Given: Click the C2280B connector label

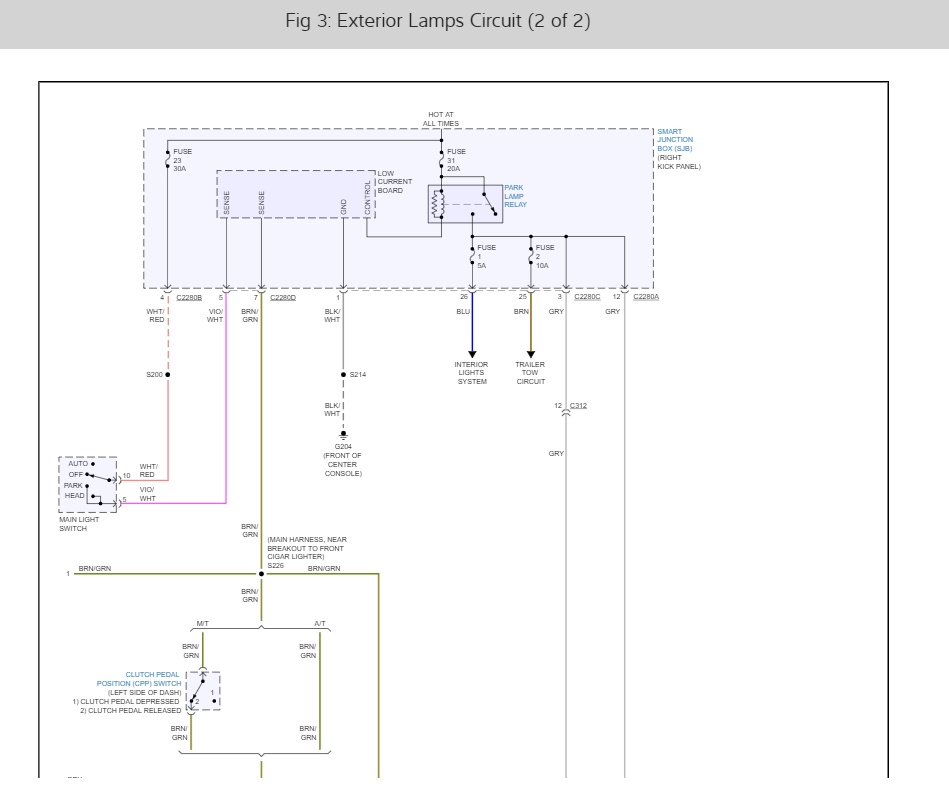Looking at the screenshot, I should point(189,298).
